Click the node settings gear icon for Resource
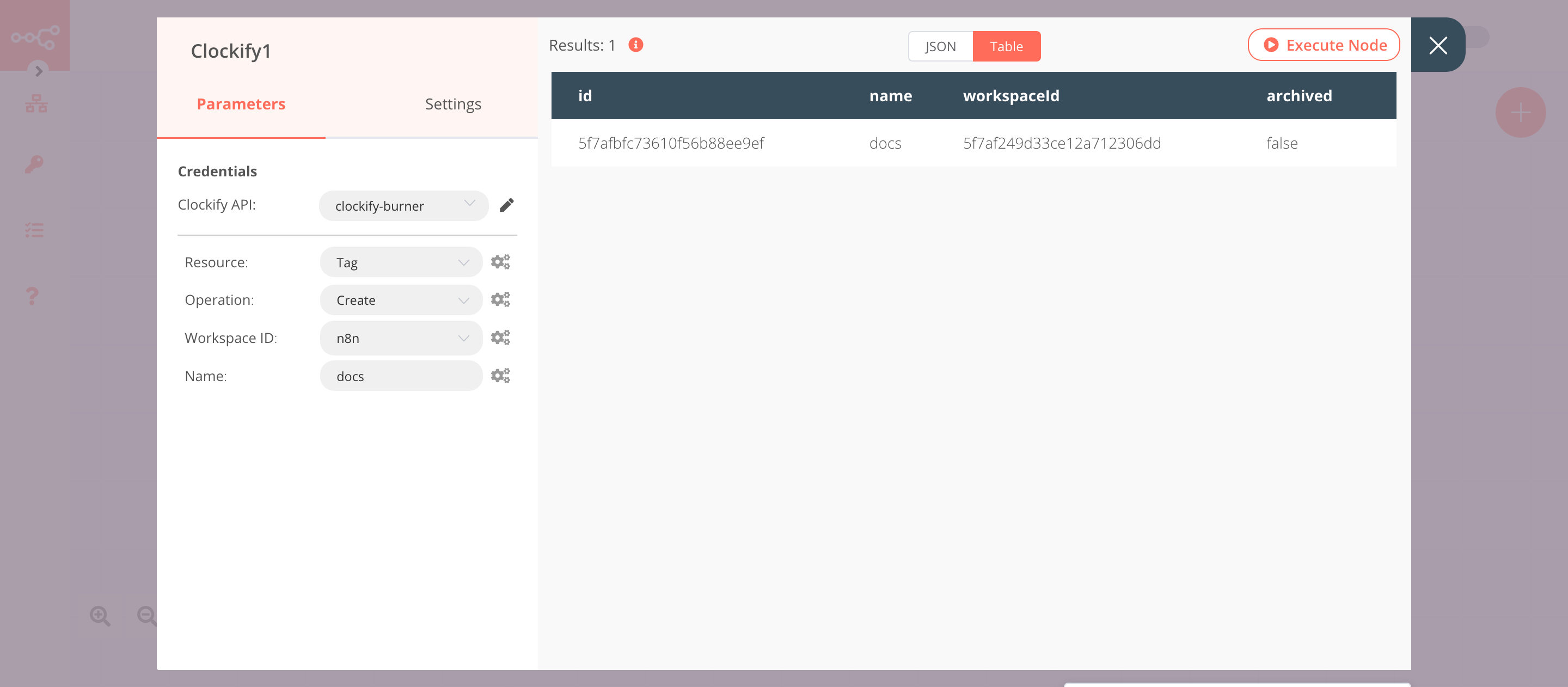Viewport: 1568px width, 687px height. click(x=499, y=262)
